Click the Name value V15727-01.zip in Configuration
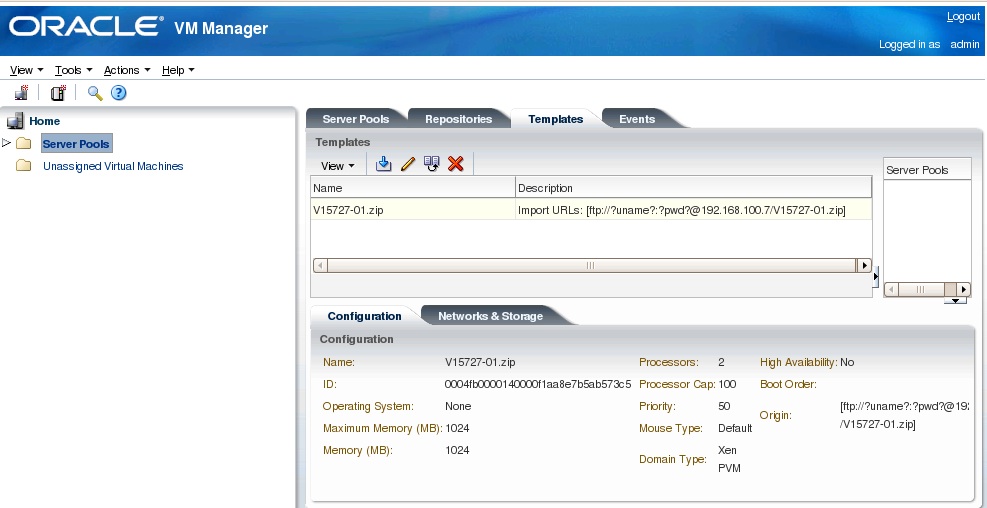This screenshot has width=987, height=508. click(480, 362)
